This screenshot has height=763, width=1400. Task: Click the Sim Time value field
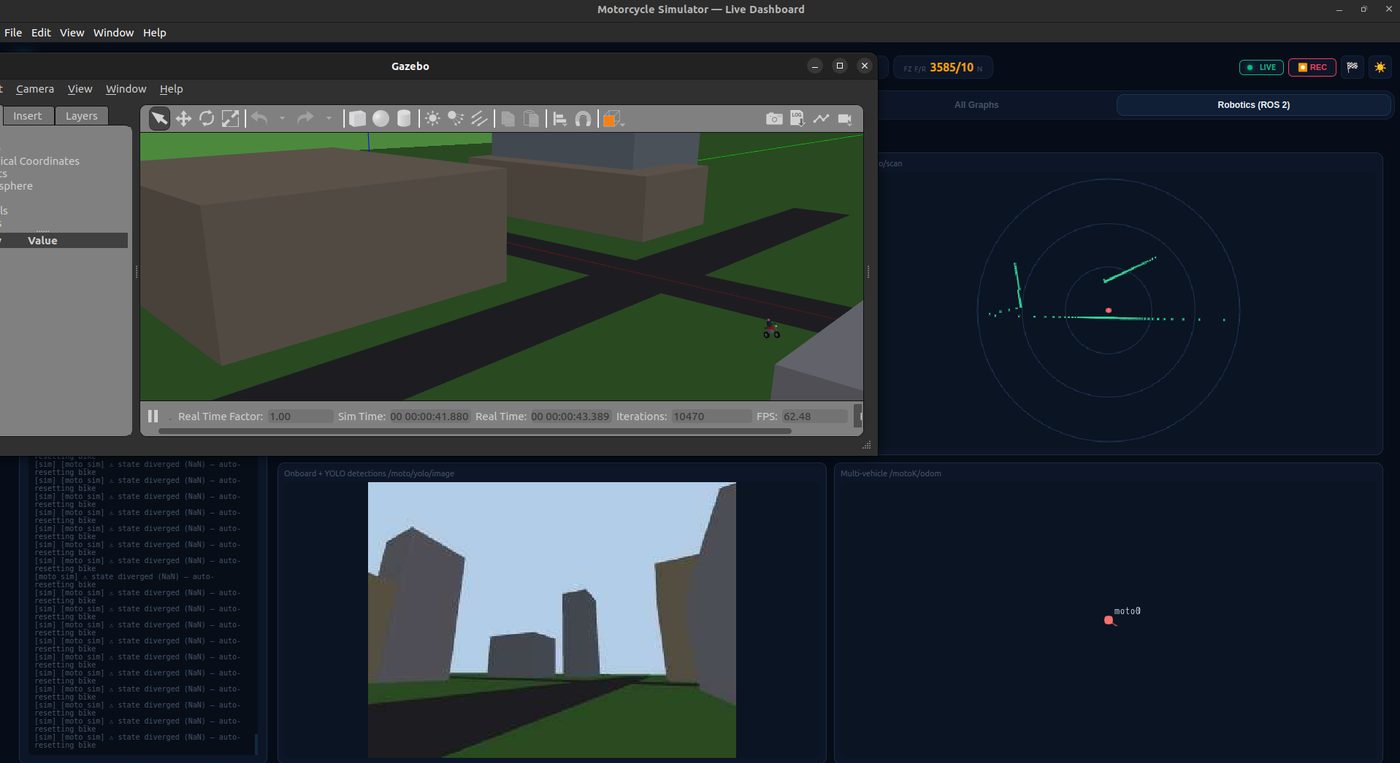point(429,416)
